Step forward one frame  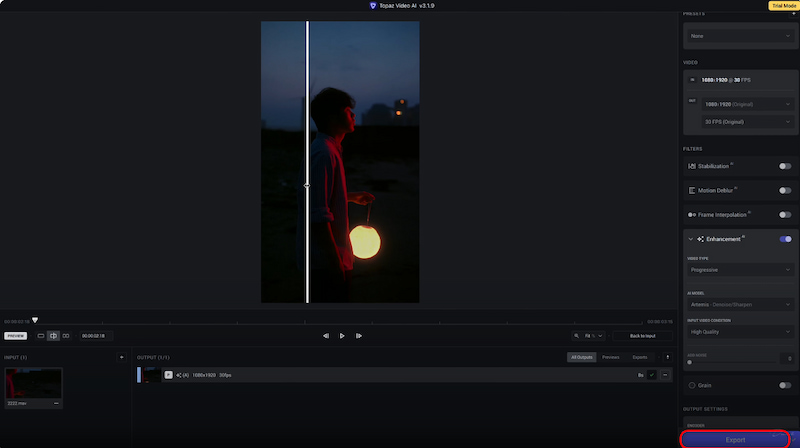(x=359, y=336)
